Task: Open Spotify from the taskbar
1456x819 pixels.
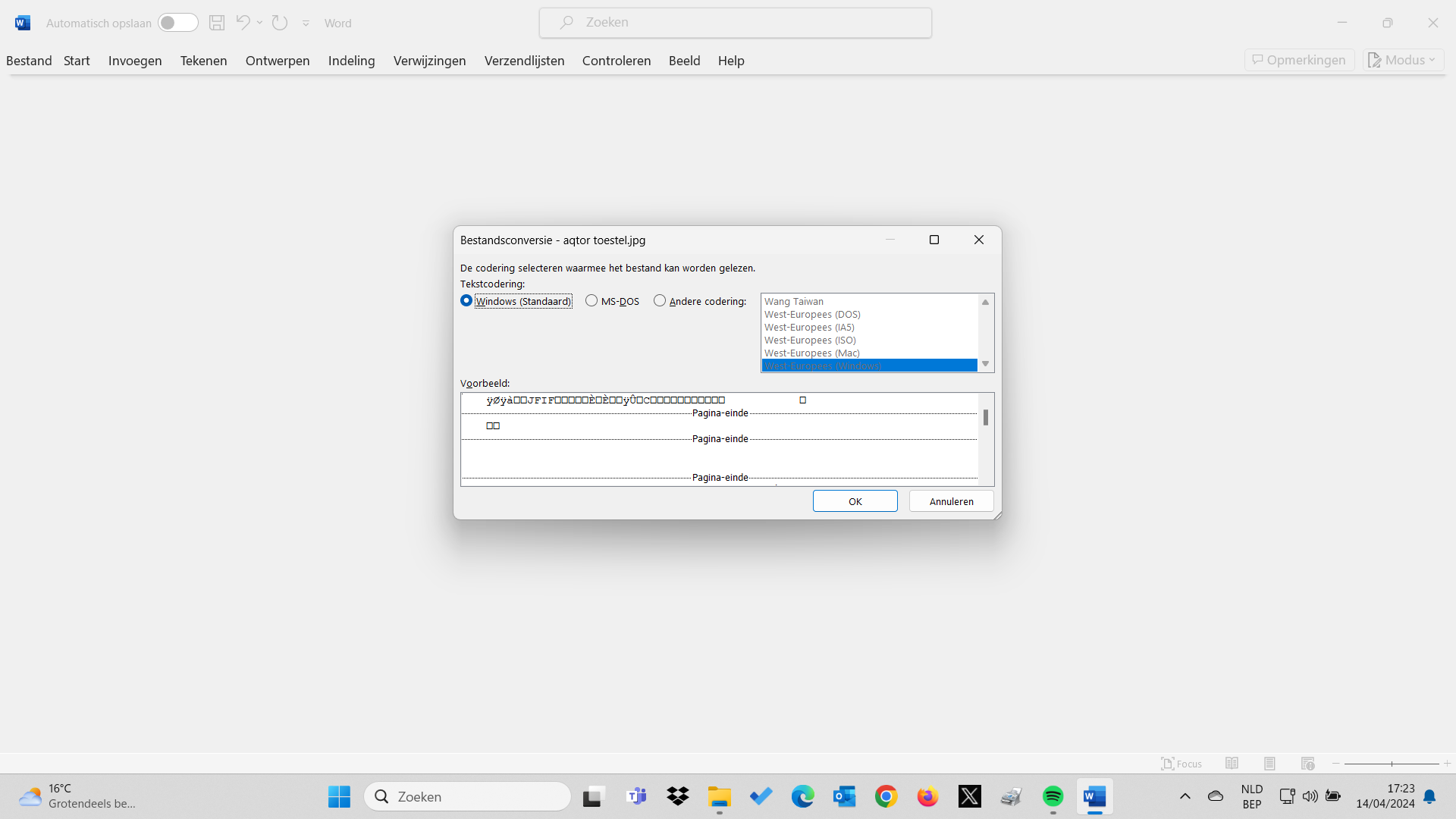Action: point(1053,796)
